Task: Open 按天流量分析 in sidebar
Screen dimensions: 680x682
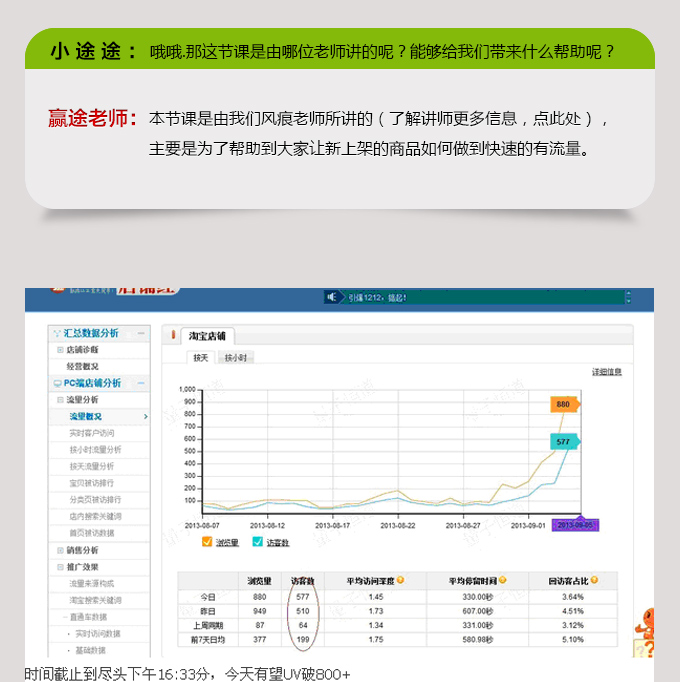Action: pyautogui.click(x=92, y=466)
